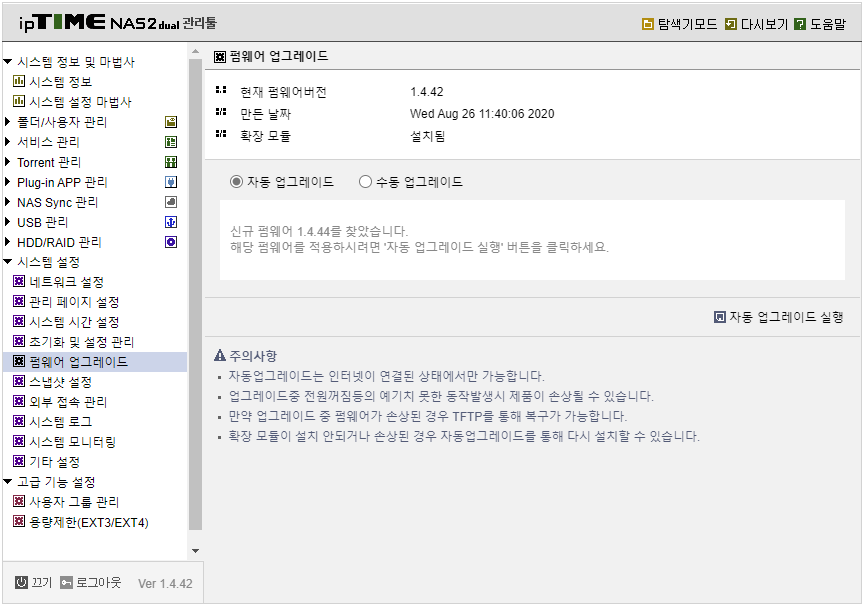The width and height of the screenshot is (868, 608).
Task: Collapse the 시스템 설정 section
Action: click(x=8, y=261)
